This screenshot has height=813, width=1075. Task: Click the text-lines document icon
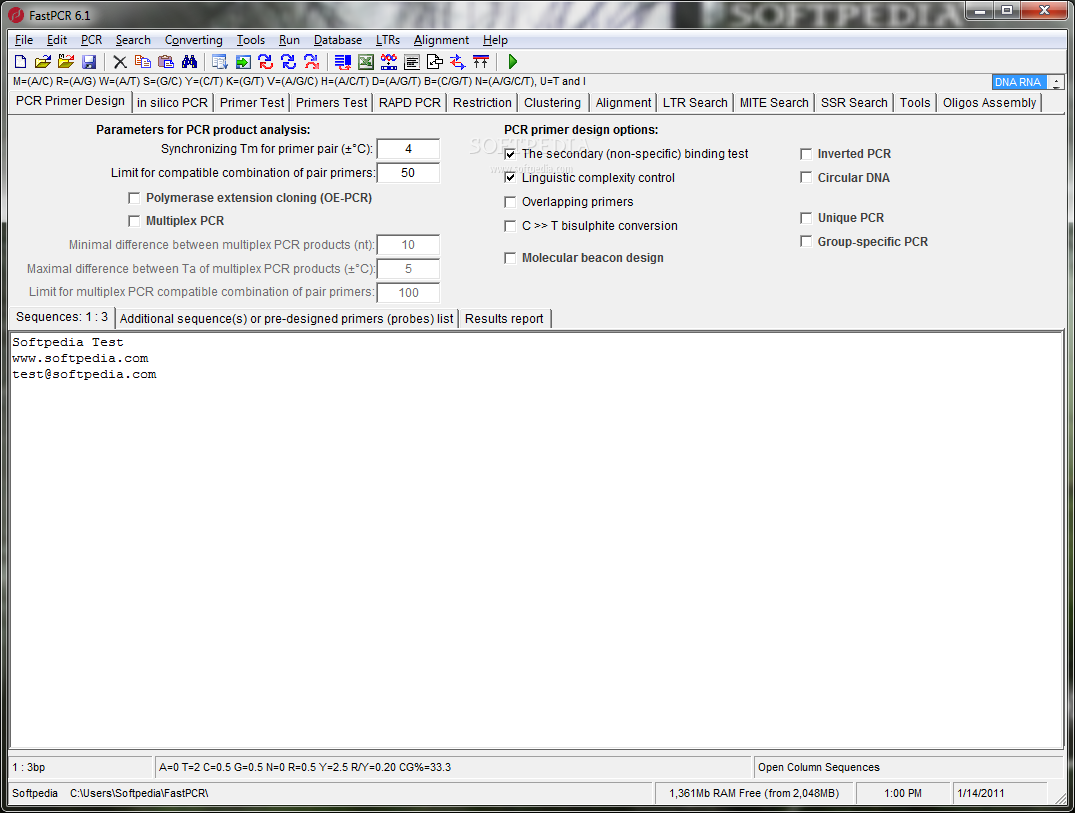tap(412, 62)
